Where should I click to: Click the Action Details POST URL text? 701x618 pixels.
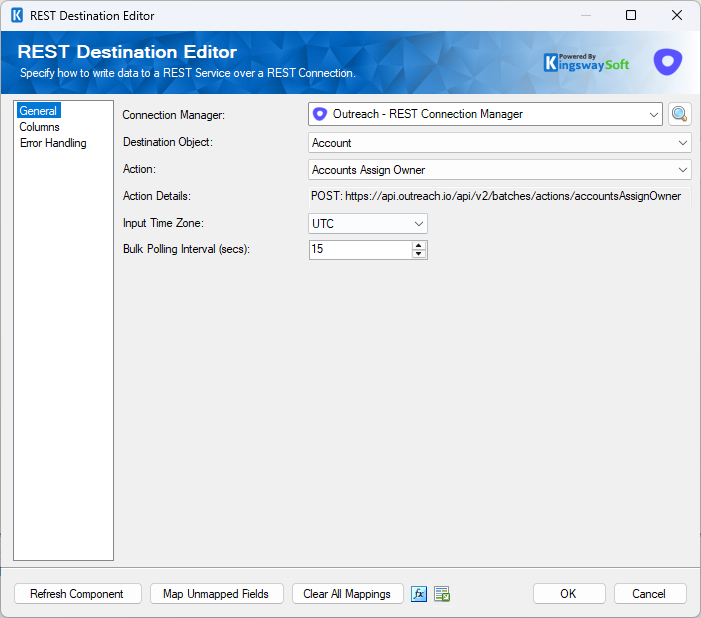pyautogui.click(x=496, y=196)
